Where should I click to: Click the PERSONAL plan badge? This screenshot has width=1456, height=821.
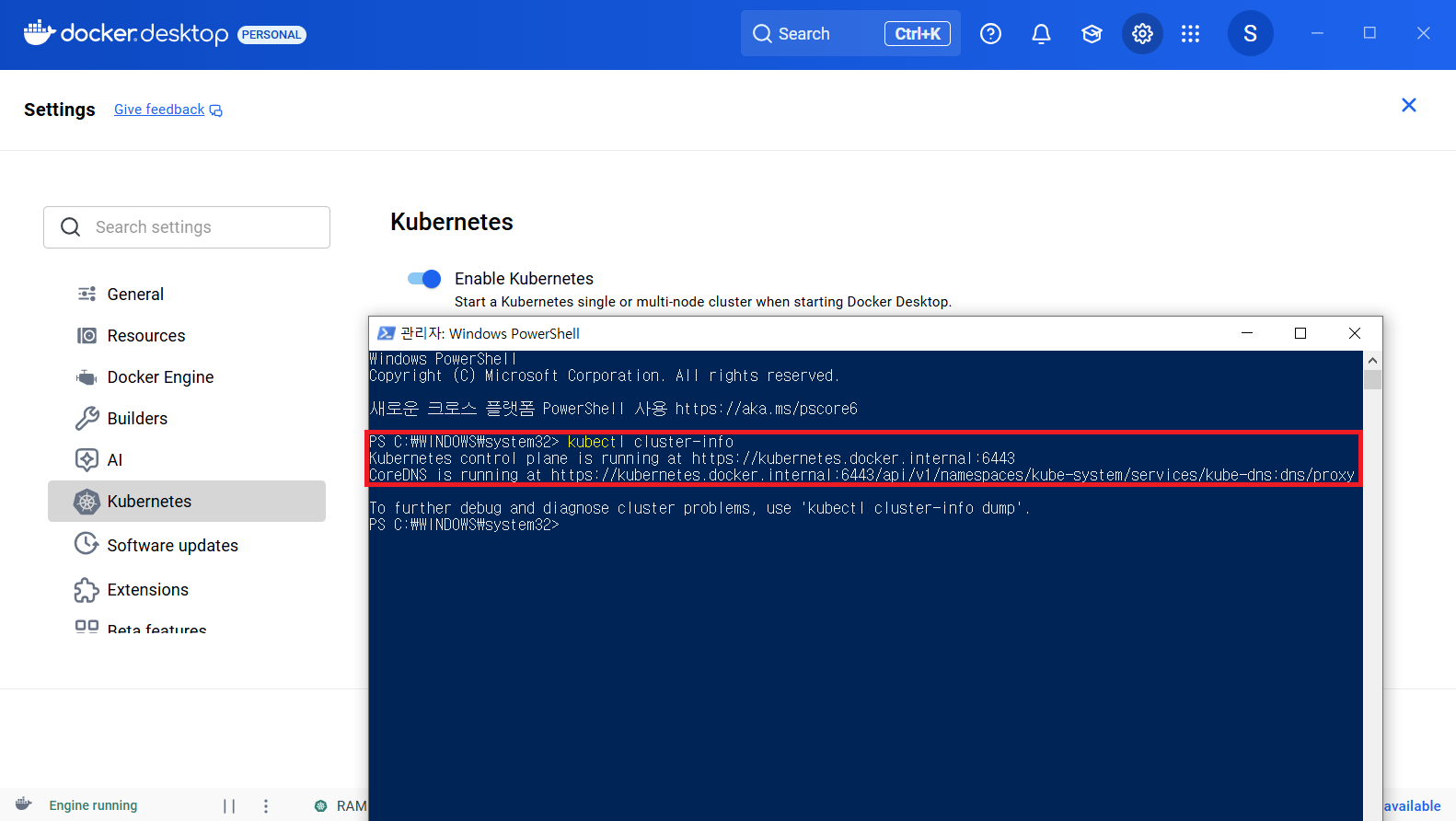click(272, 35)
